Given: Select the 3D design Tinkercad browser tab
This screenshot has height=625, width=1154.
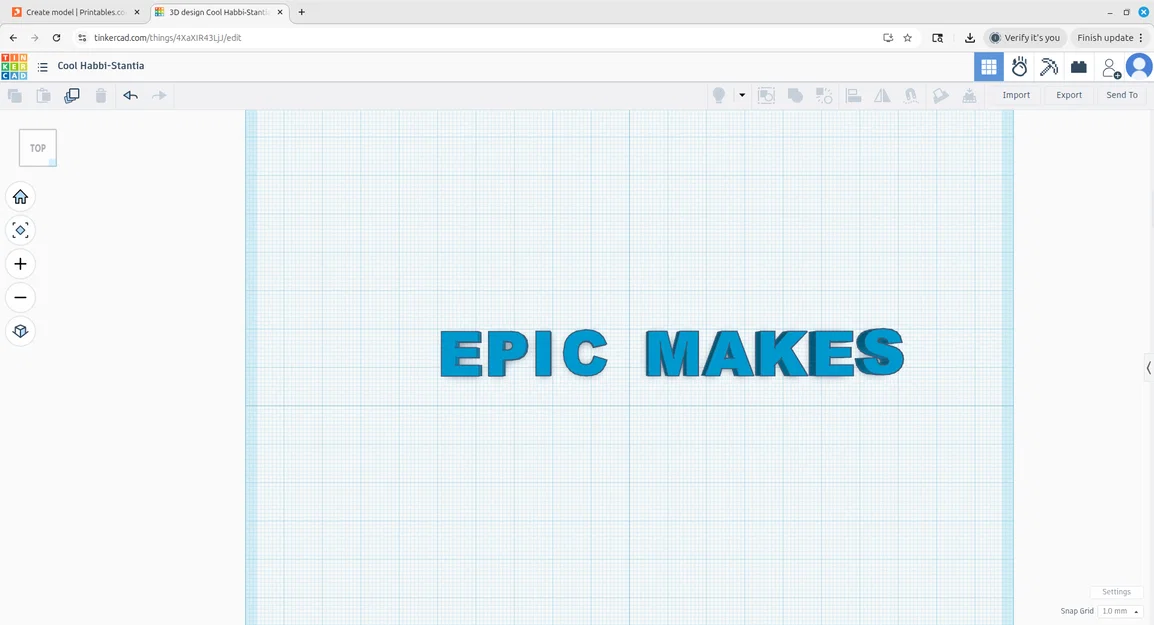Looking at the screenshot, I should tap(220, 13).
